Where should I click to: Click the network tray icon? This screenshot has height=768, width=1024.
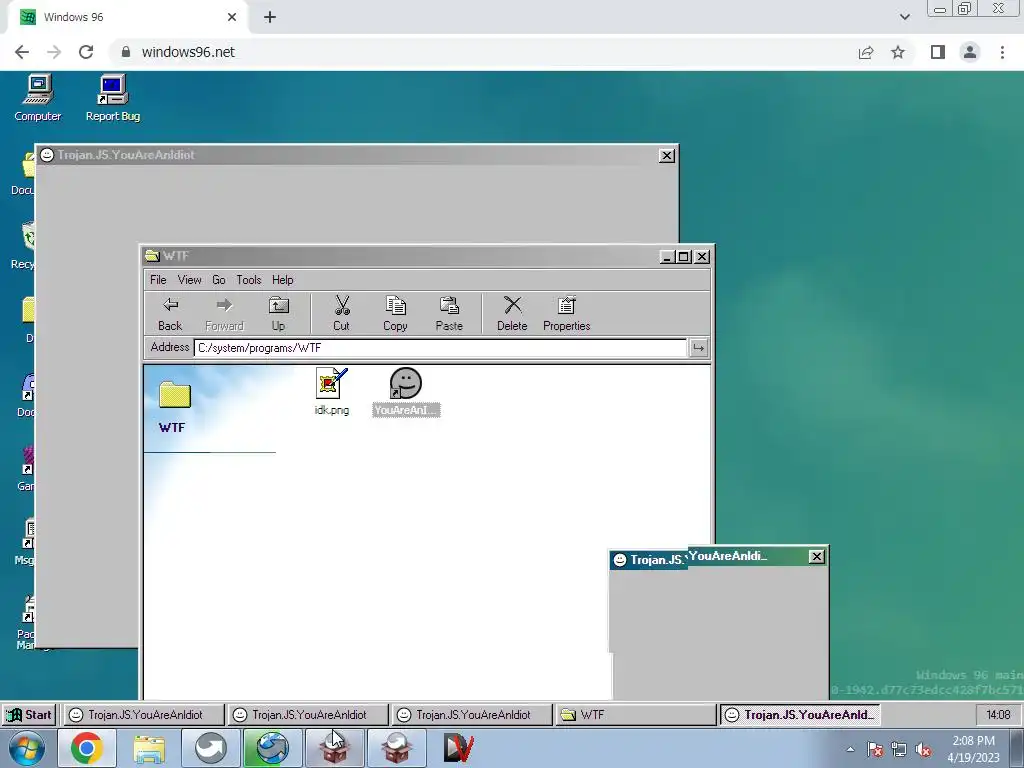click(x=899, y=750)
